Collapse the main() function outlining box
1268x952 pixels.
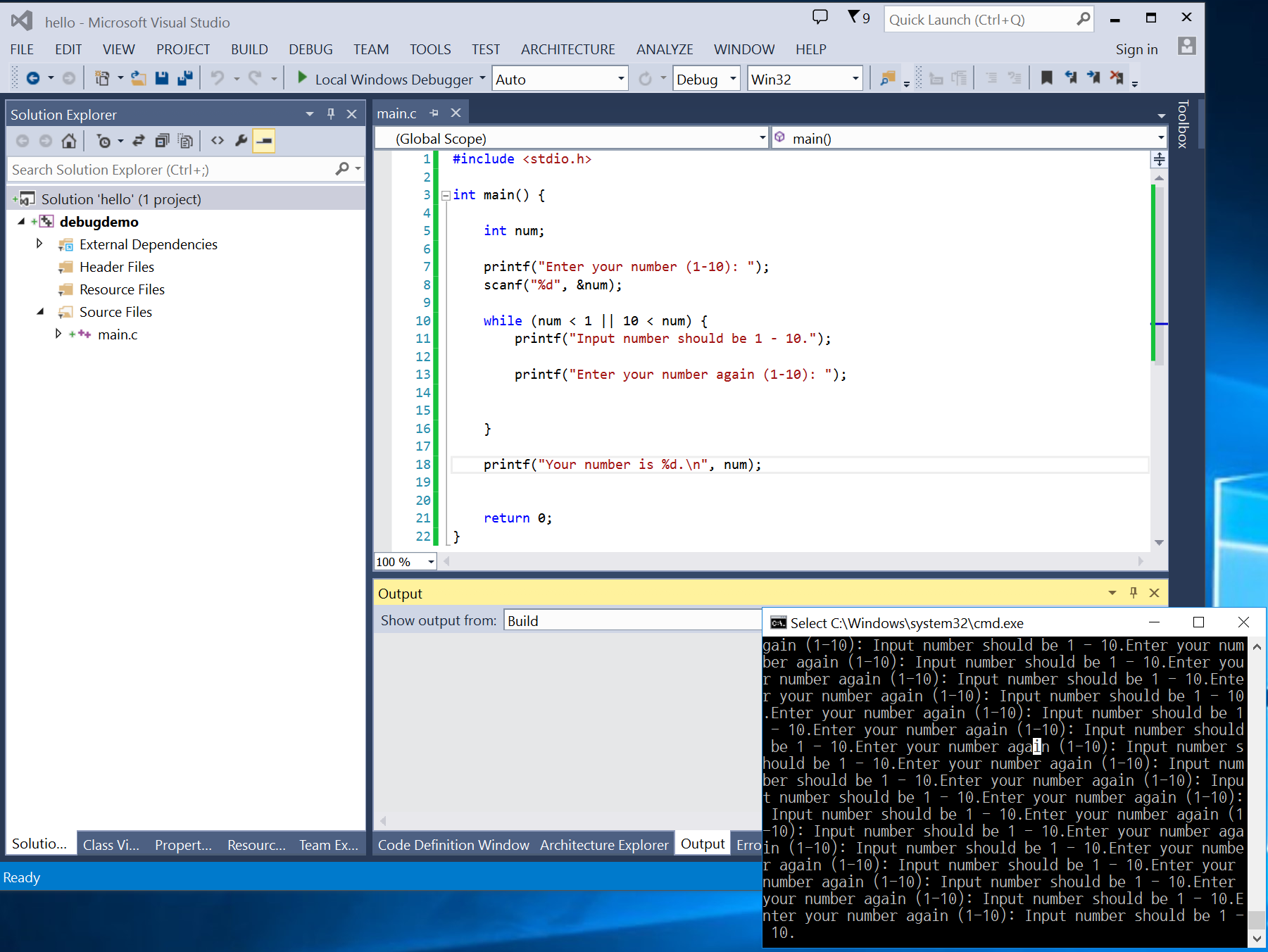[446, 196]
